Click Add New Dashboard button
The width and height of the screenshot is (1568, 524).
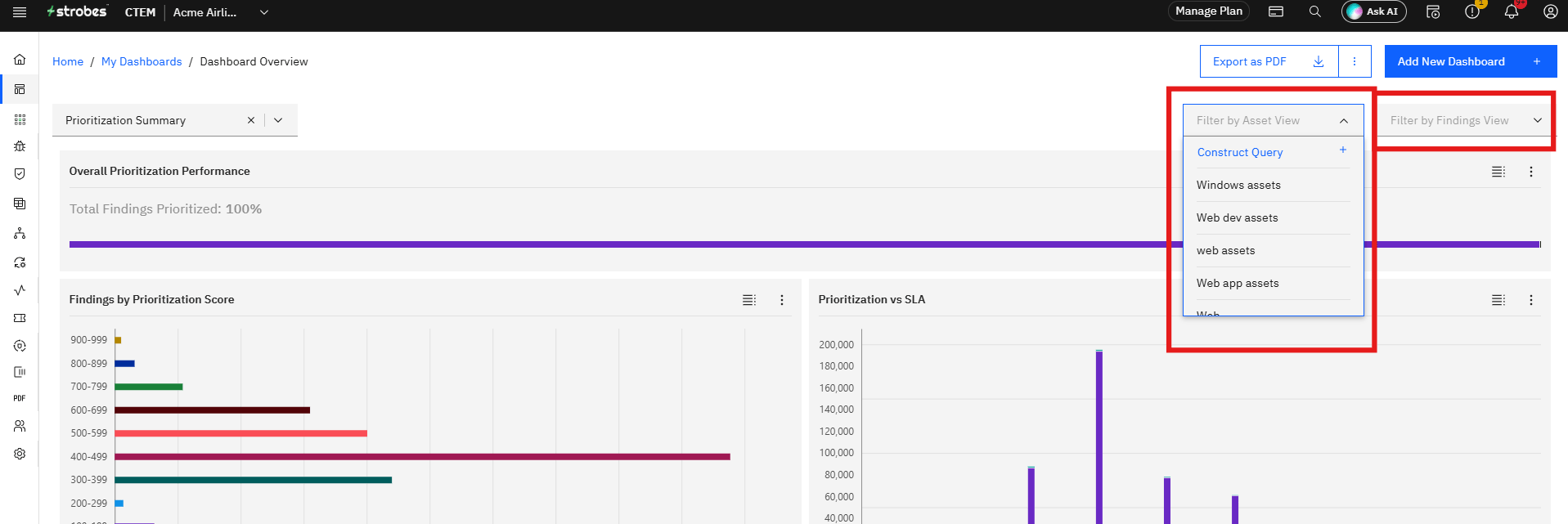coord(1471,61)
